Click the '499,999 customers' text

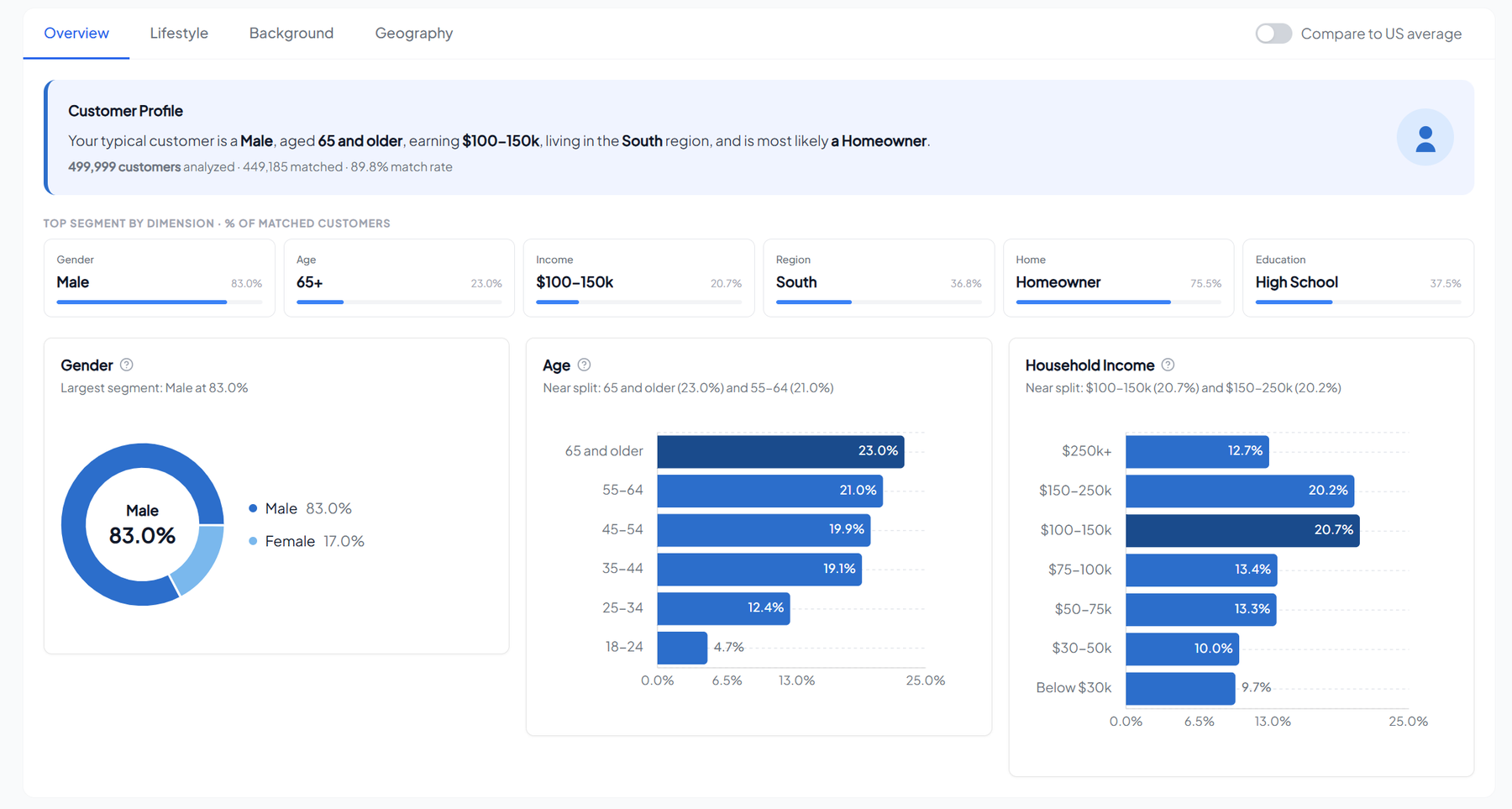(x=124, y=167)
